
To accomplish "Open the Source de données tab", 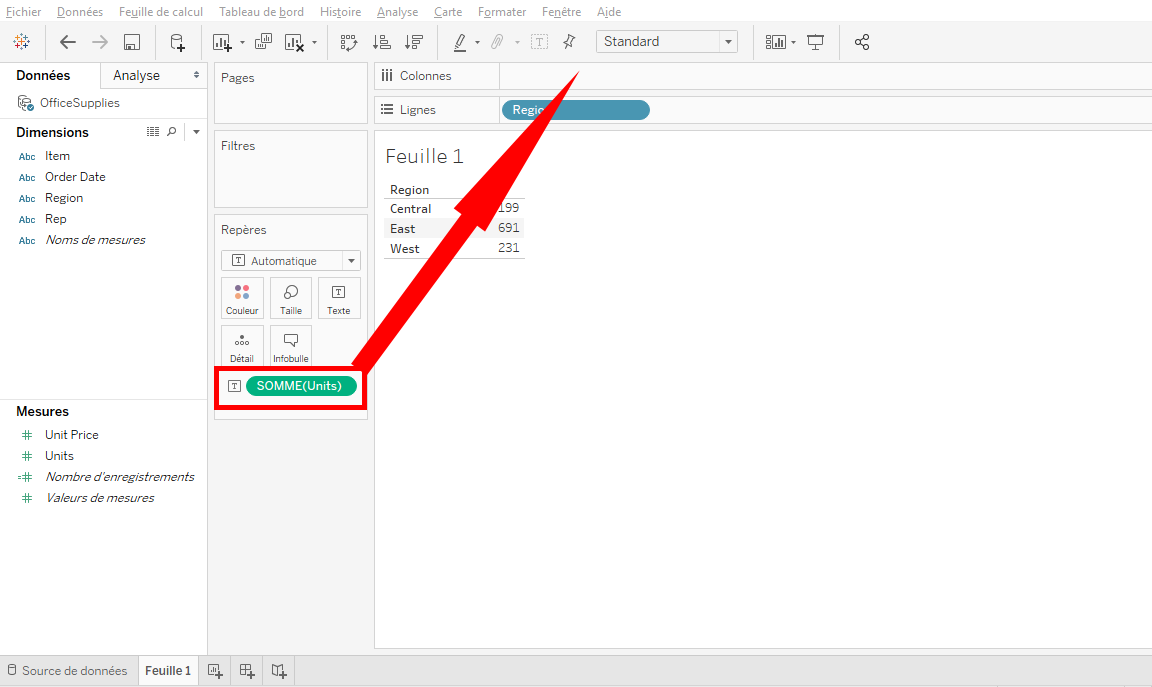I will click(68, 670).
